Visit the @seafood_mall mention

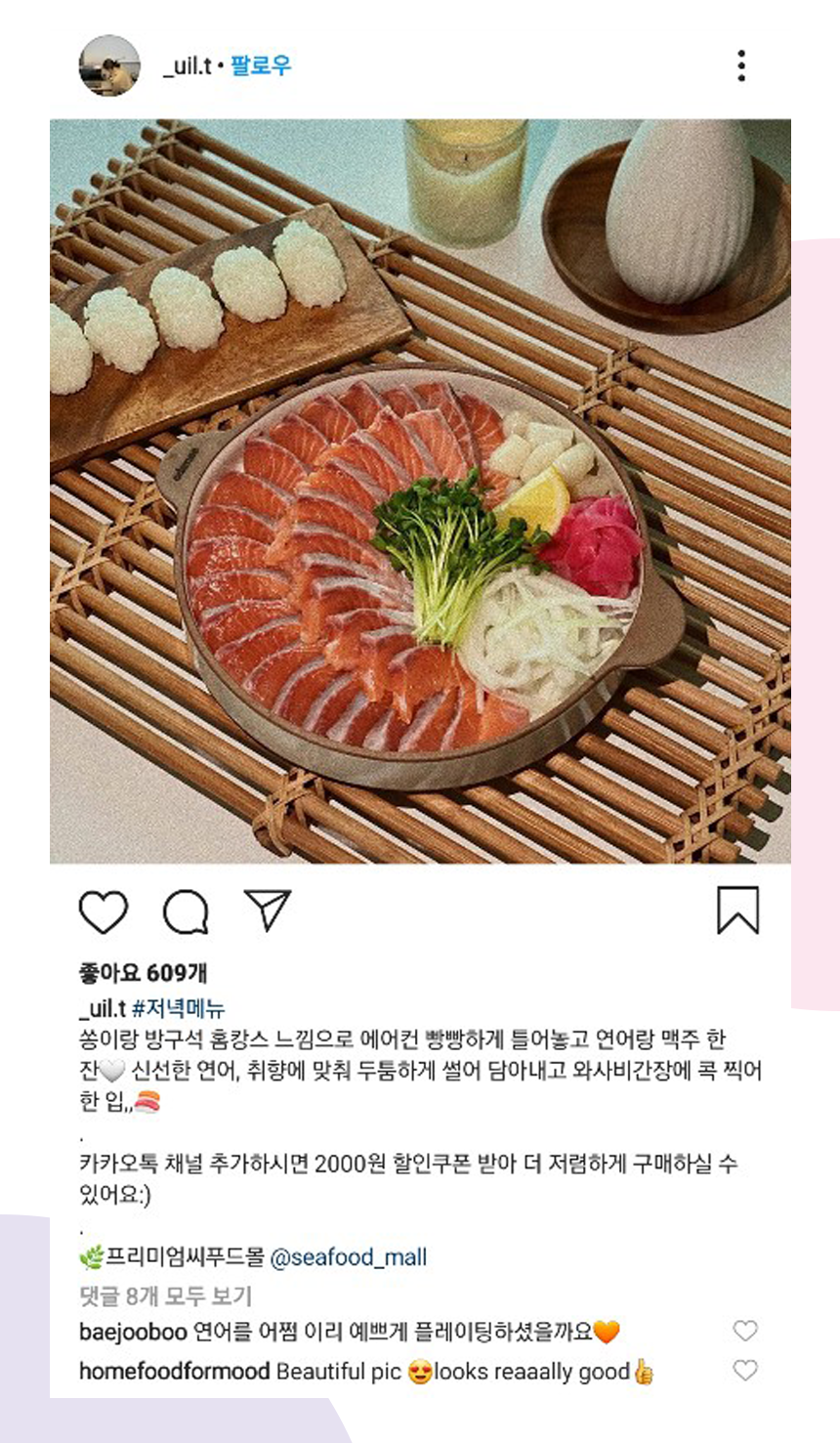349,1257
